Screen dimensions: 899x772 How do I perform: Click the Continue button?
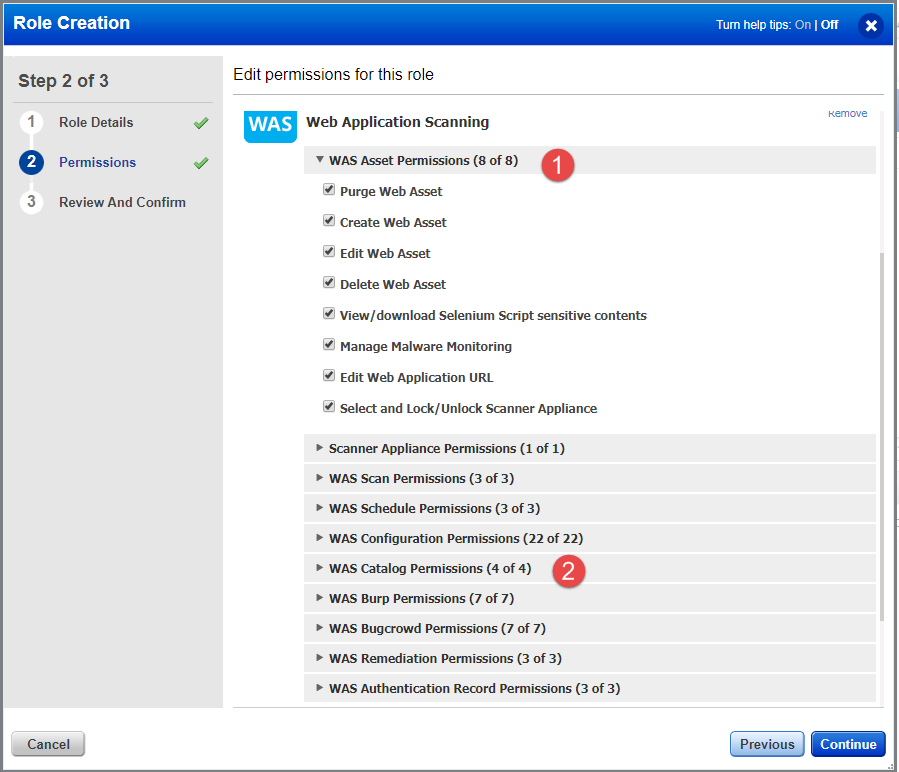[848, 744]
